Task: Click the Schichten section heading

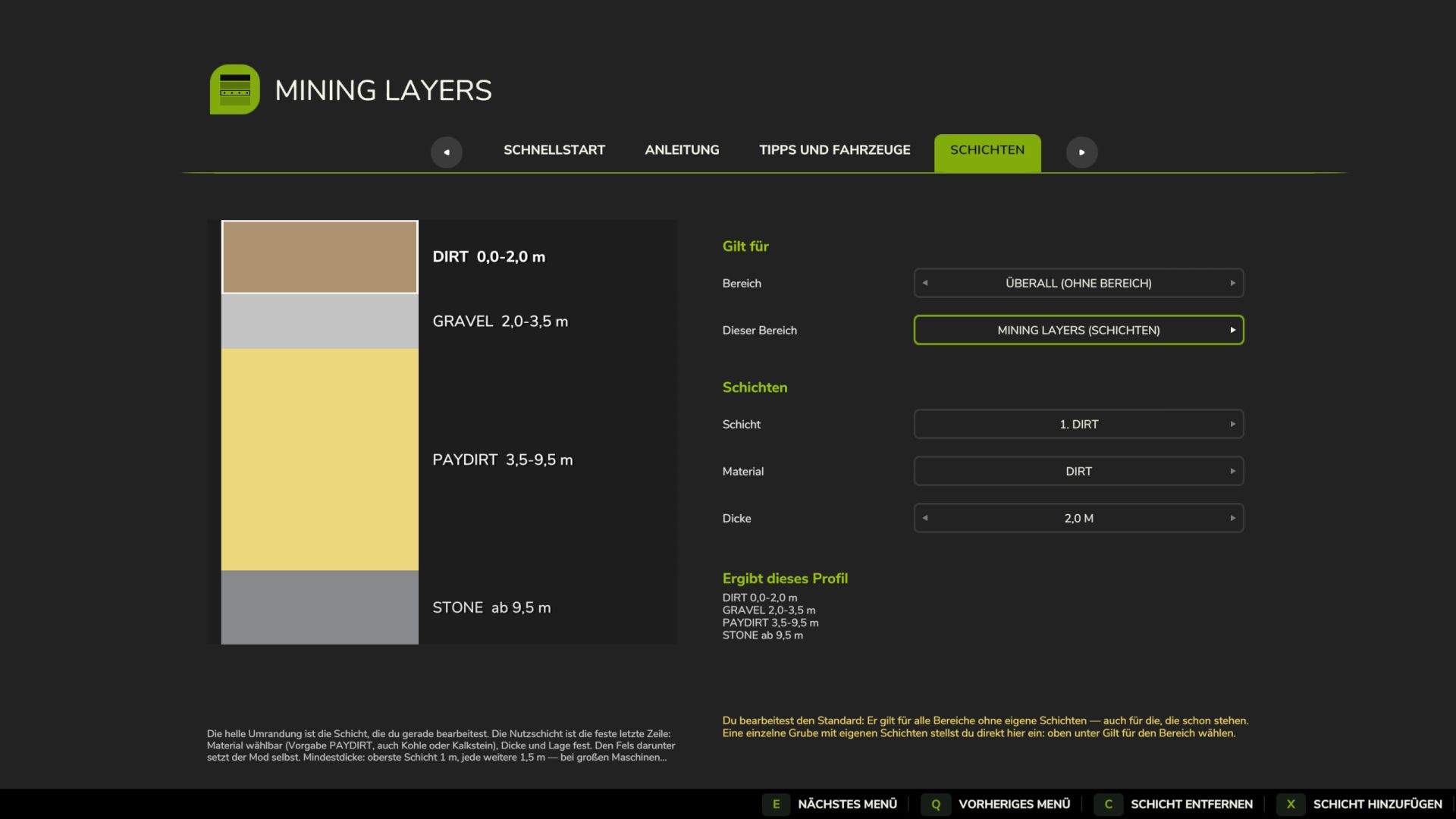Action: pyautogui.click(x=755, y=388)
